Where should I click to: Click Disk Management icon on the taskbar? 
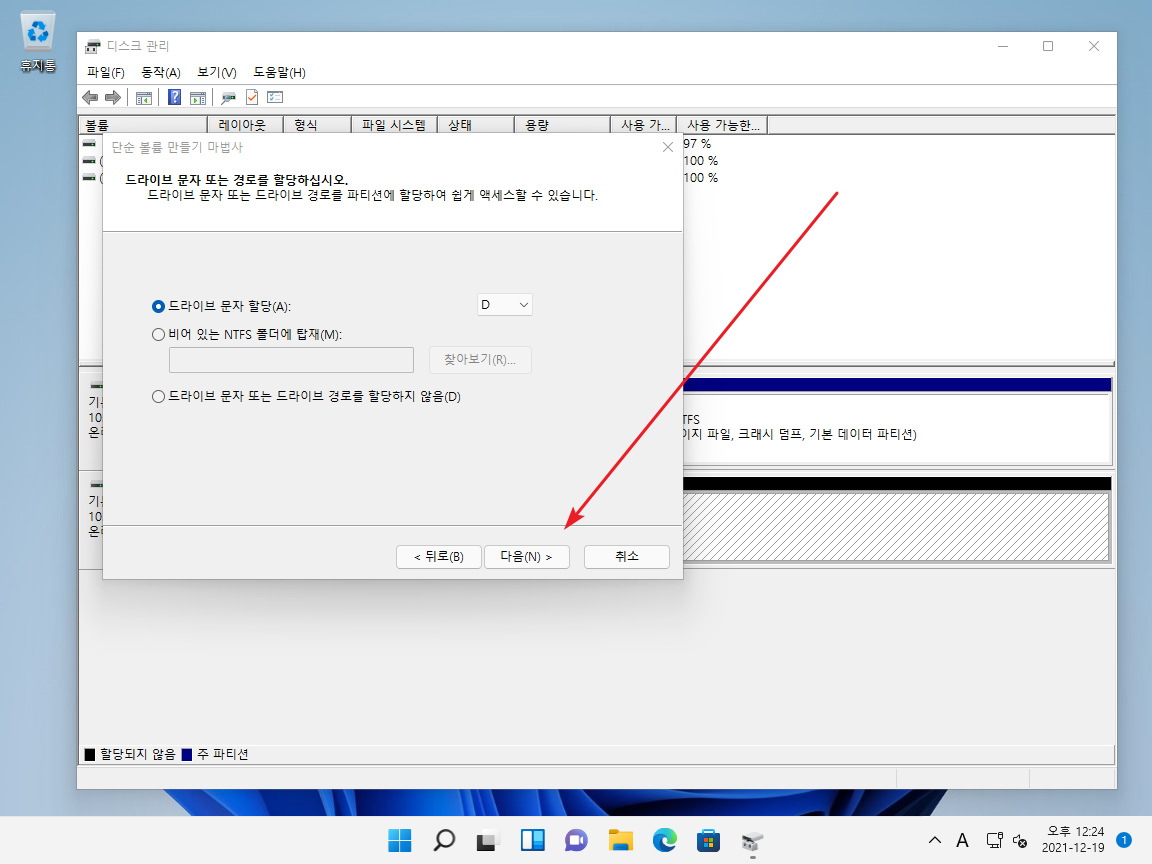(752, 840)
